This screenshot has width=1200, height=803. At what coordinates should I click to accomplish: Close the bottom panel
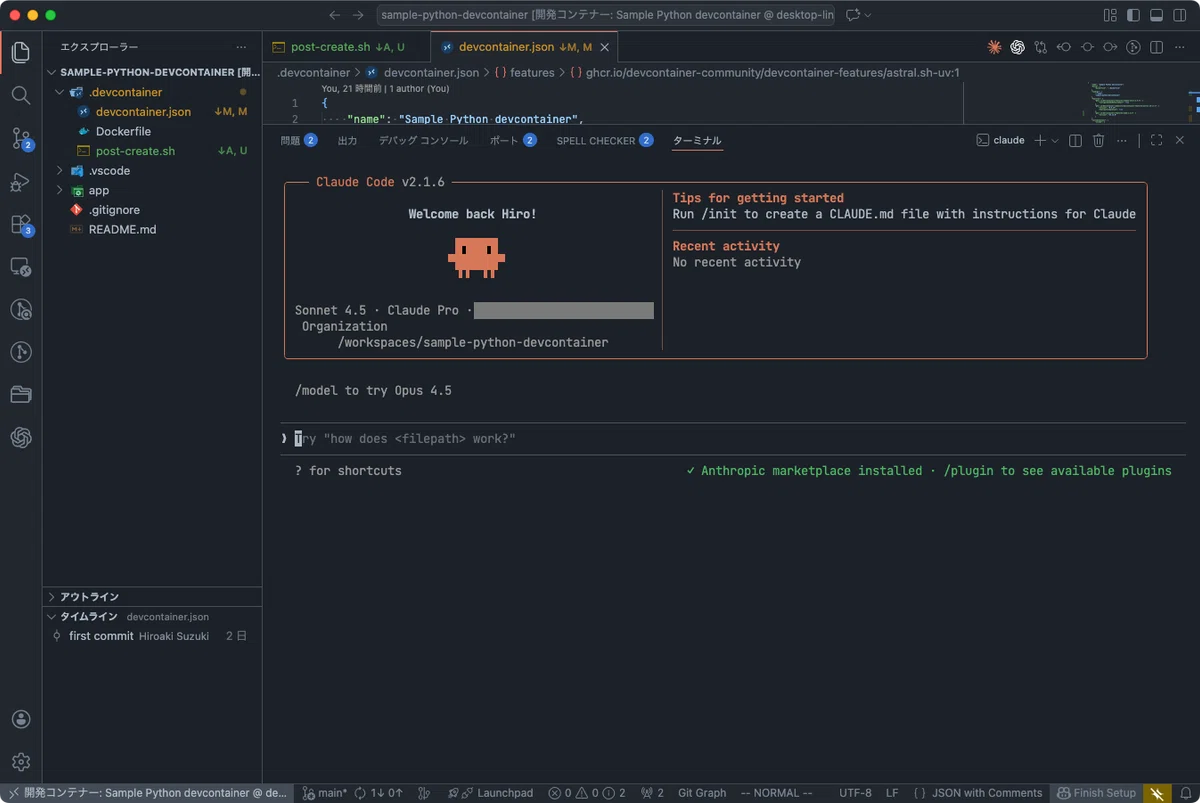pyautogui.click(x=1180, y=141)
